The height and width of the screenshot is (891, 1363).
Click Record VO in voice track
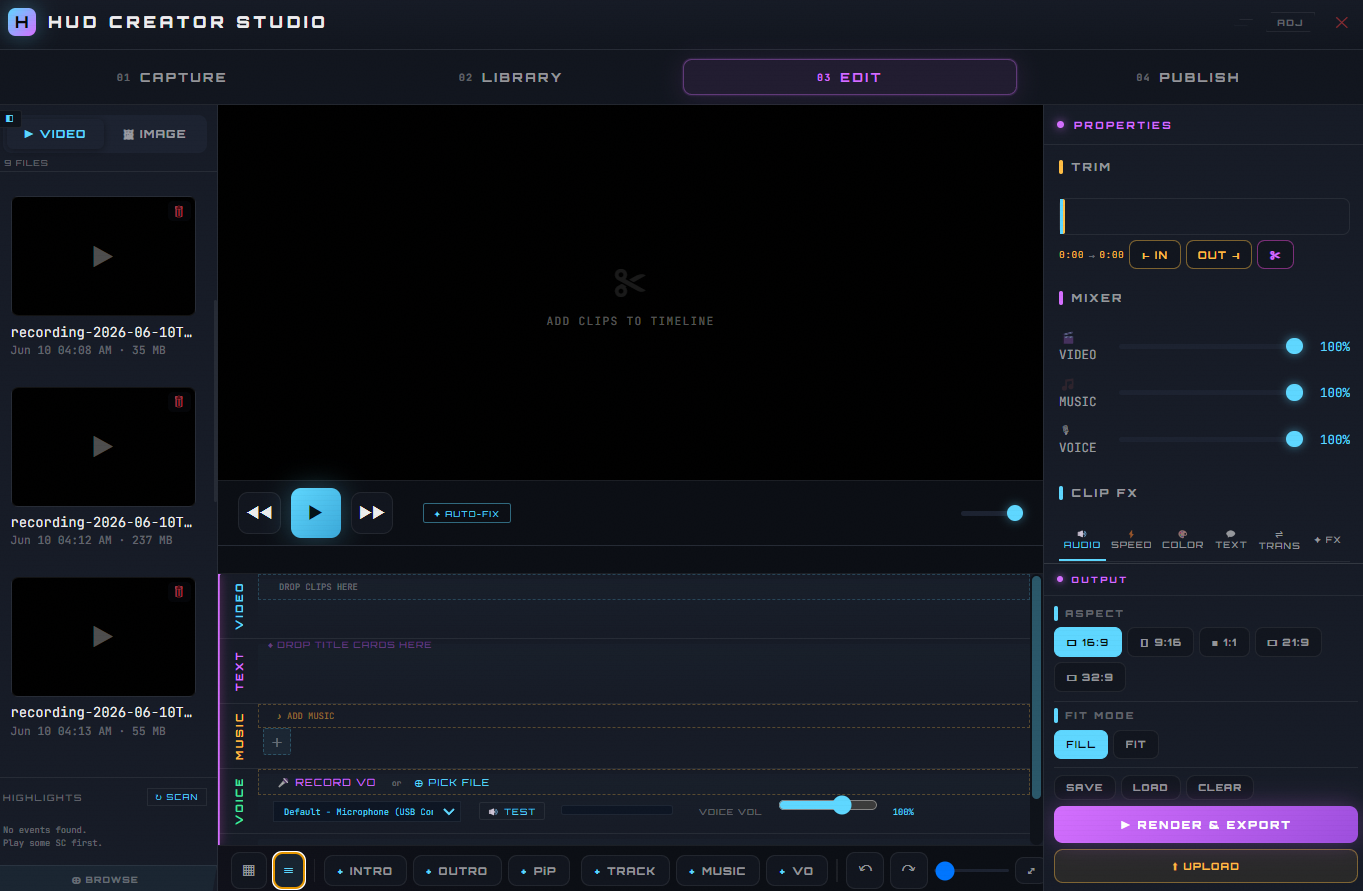click(x=327, y=783)
